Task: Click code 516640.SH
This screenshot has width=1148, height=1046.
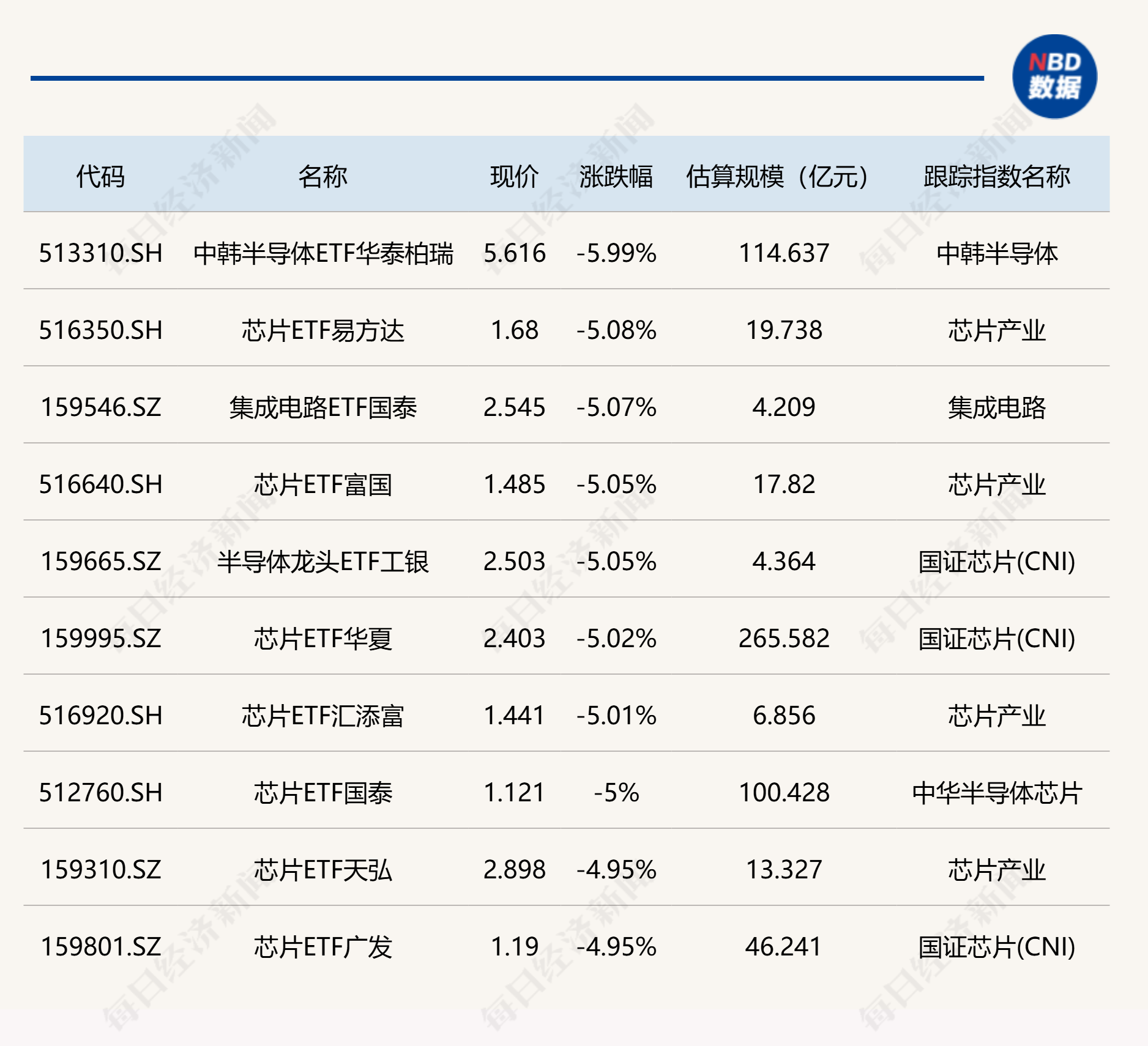Action: click(x=101, y=484)
